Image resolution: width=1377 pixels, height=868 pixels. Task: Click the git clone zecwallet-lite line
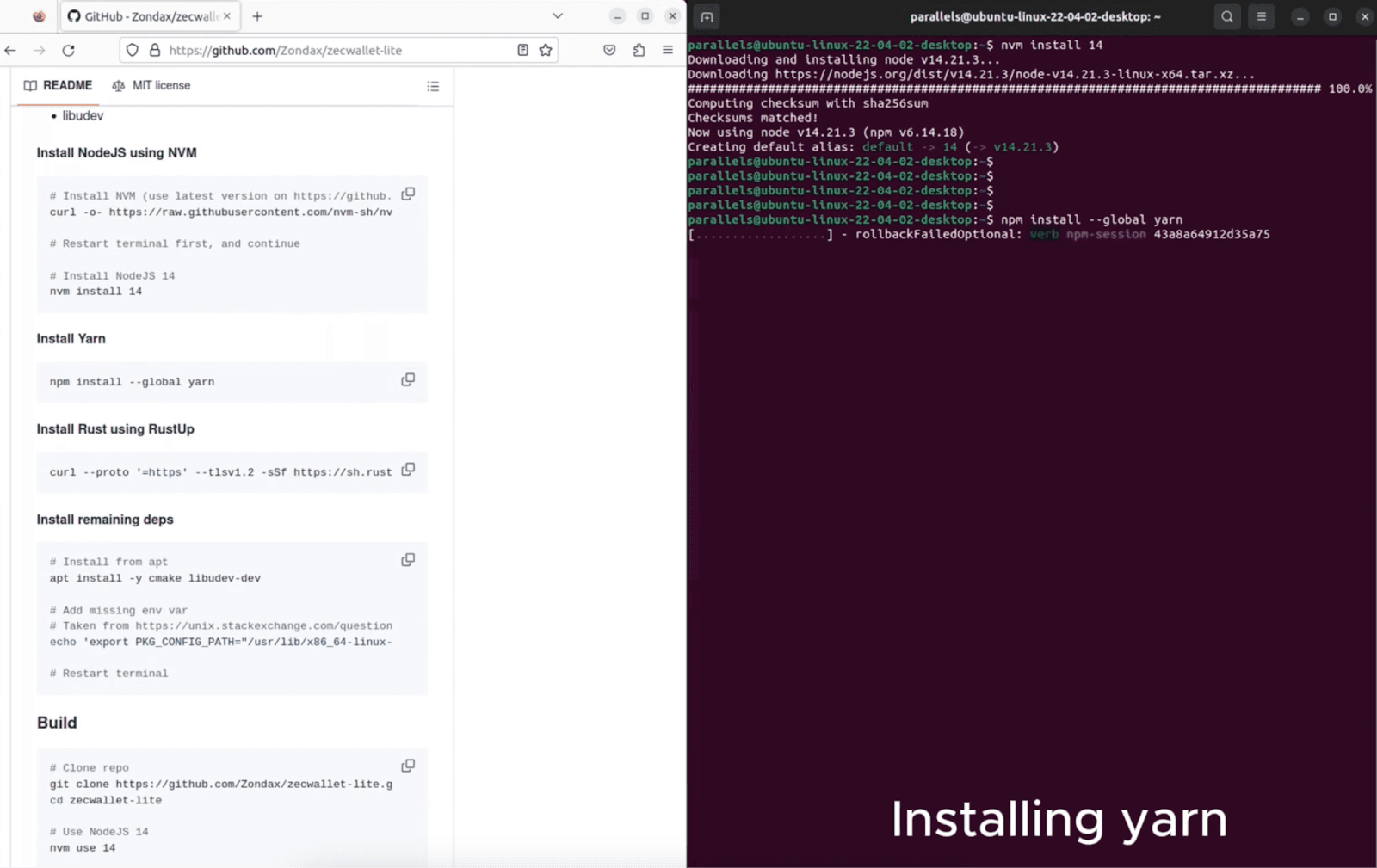[x=221, y=784]
